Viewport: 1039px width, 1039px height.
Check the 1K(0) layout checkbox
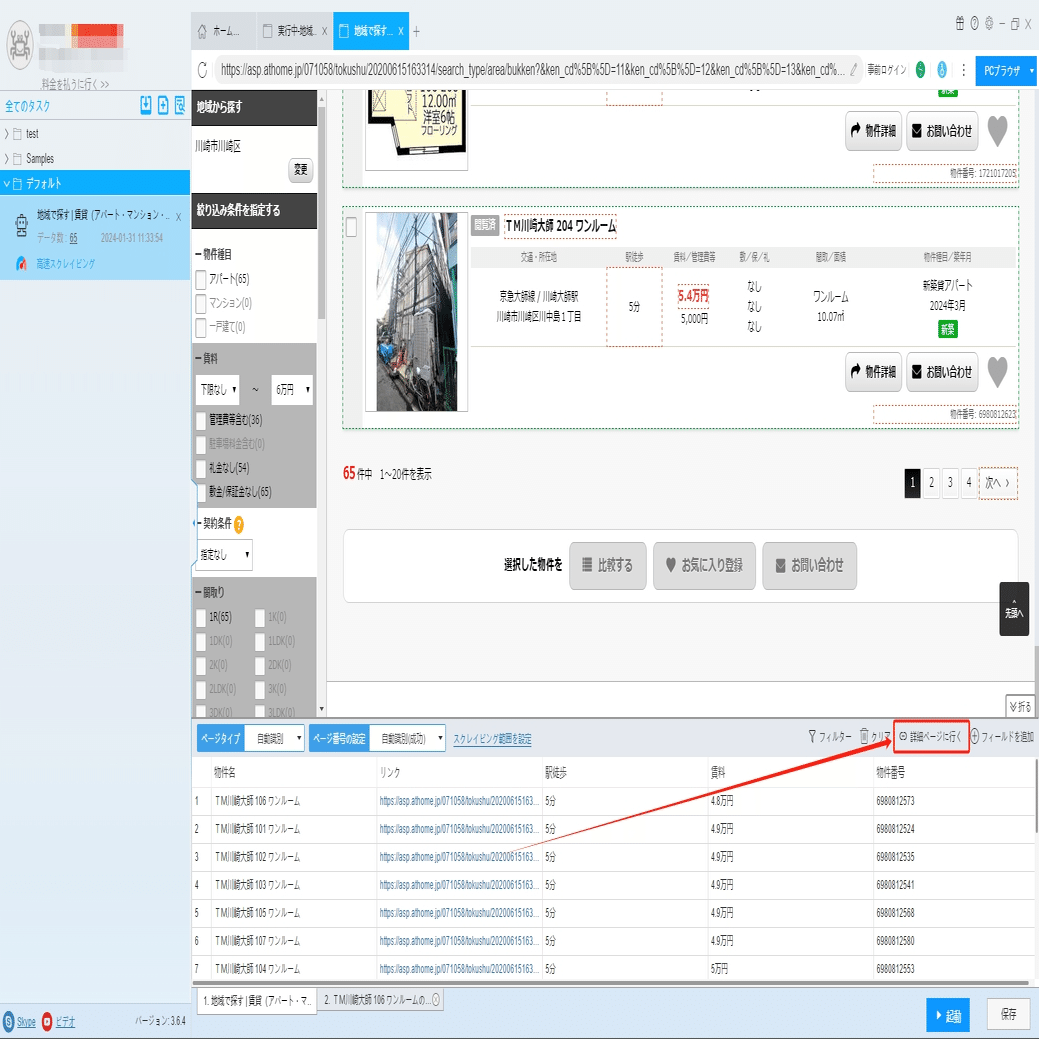tap(260, 618)
